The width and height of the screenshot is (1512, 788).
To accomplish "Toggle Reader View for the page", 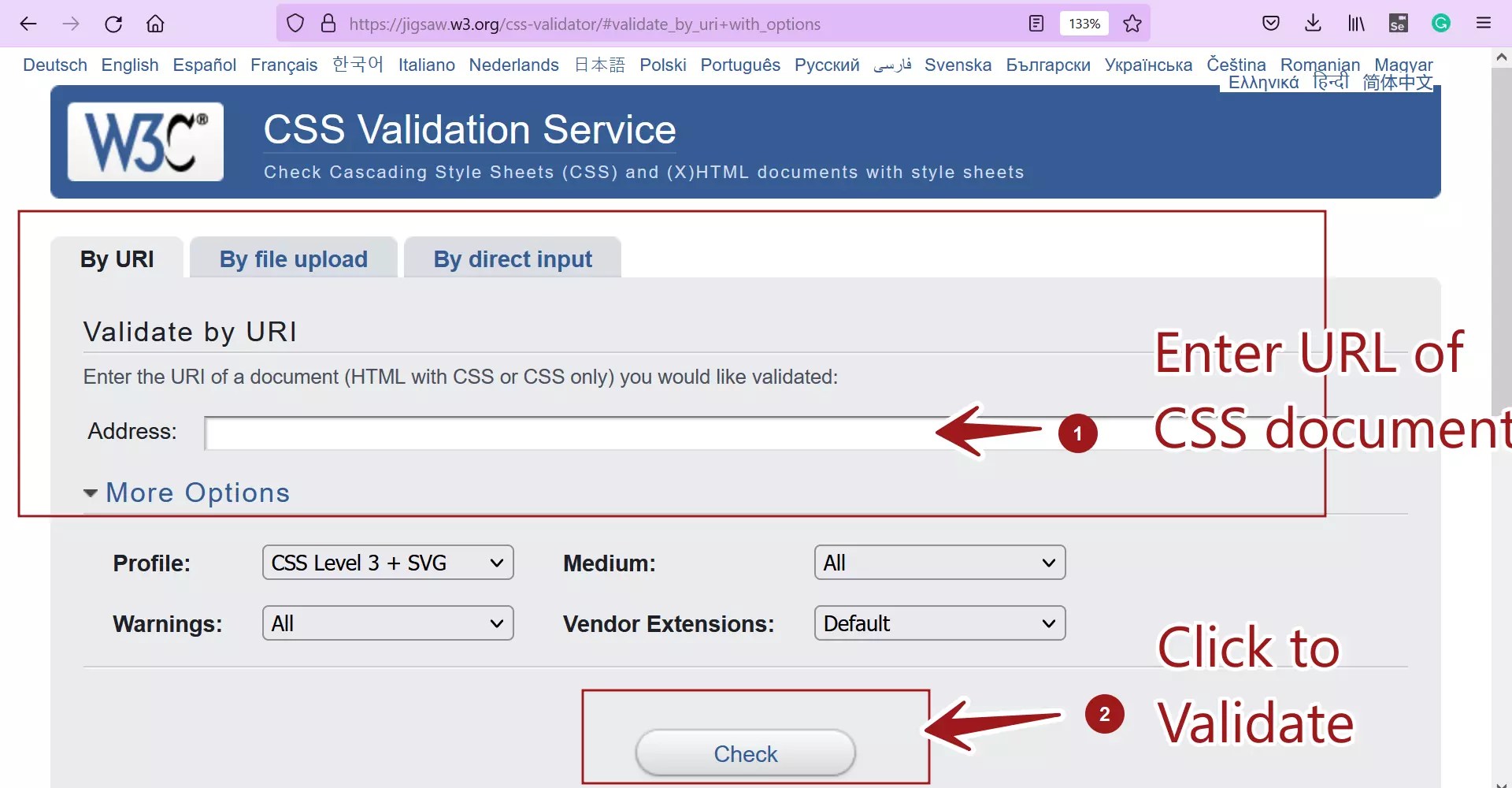I will (x=1036, y=23).
